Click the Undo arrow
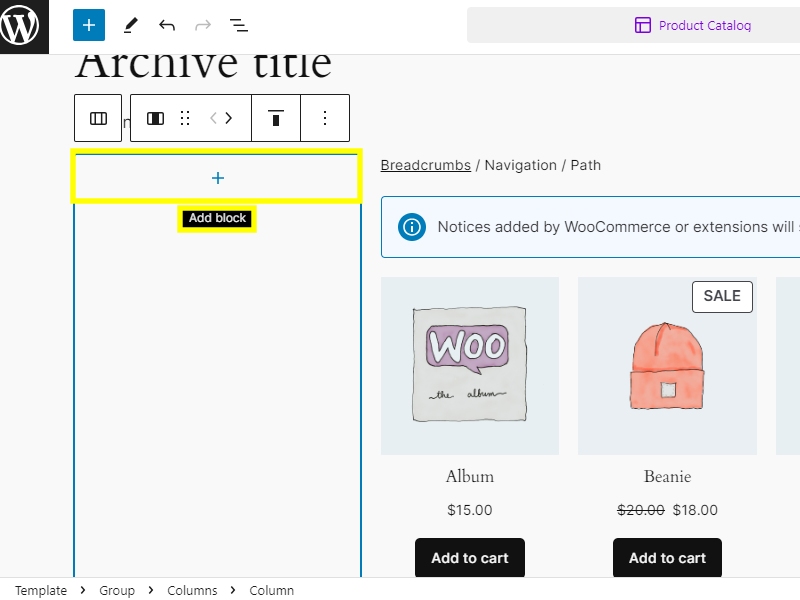Screen dimensions: 800x600 tap(167, 25)
